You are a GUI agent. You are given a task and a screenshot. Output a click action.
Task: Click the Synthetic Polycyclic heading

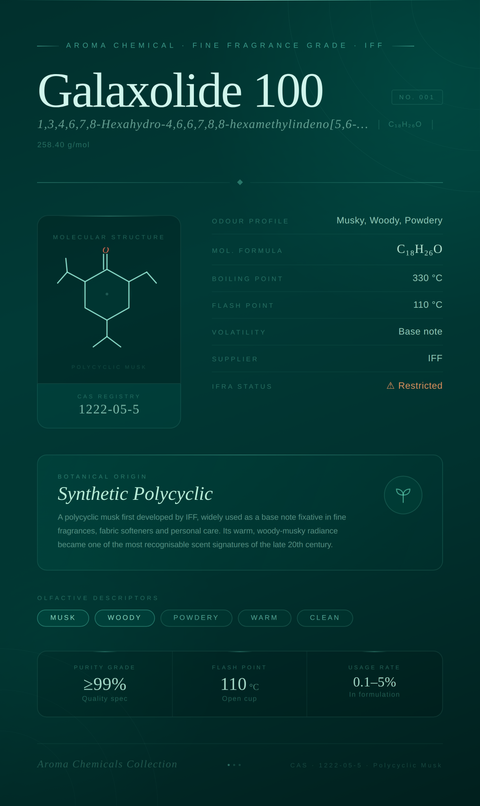(x=135, y=494)
